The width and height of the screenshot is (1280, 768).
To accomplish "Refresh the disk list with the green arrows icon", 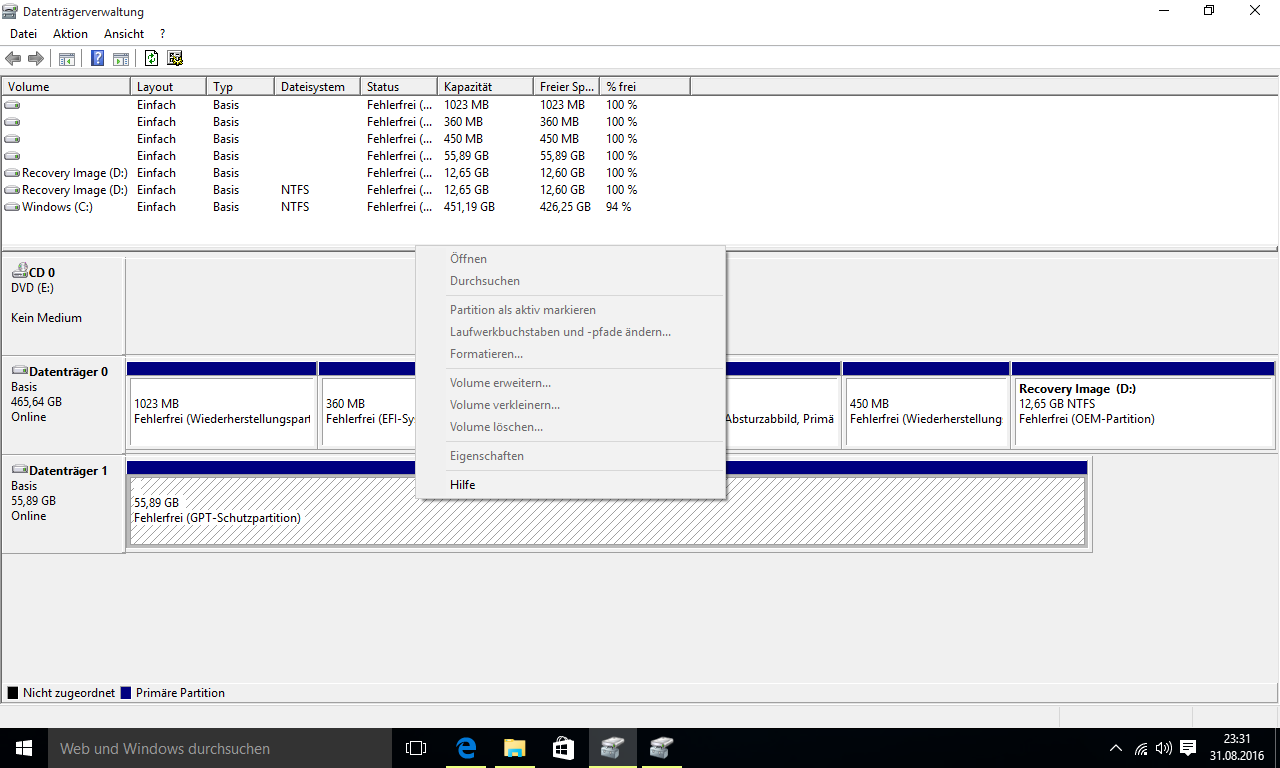I will 152,58.
